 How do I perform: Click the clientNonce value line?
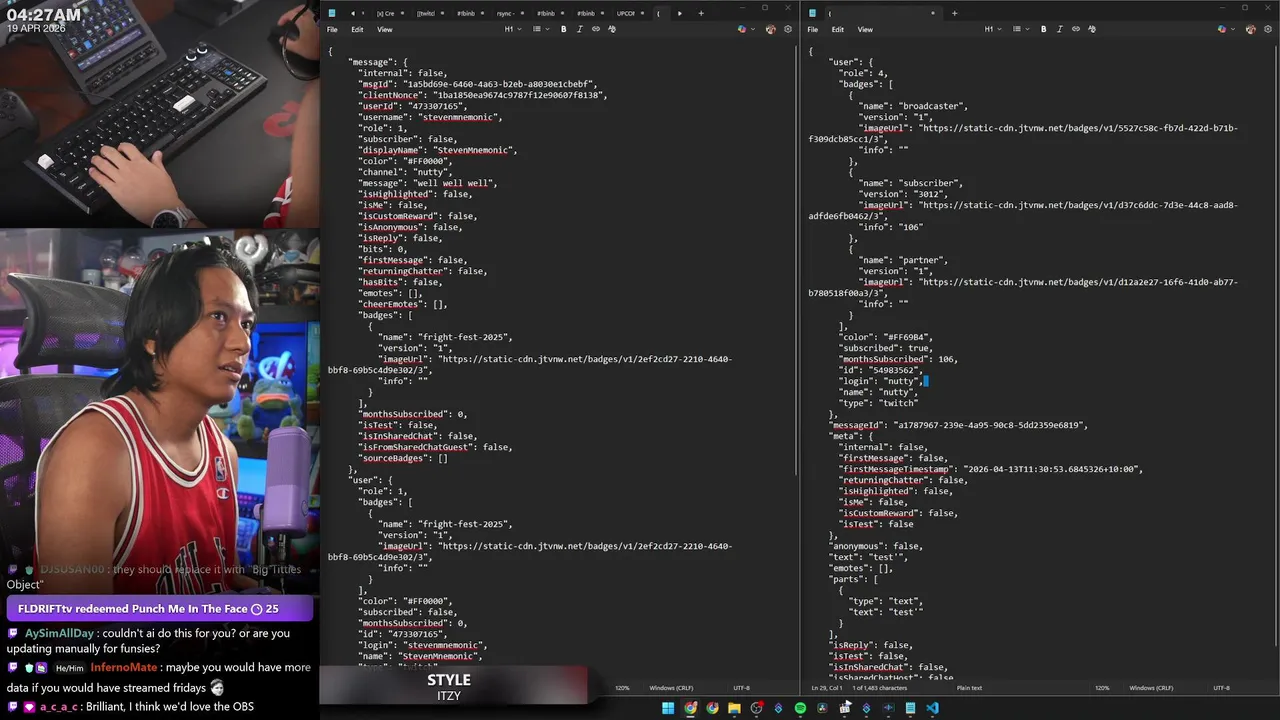(x=484, y=95)
